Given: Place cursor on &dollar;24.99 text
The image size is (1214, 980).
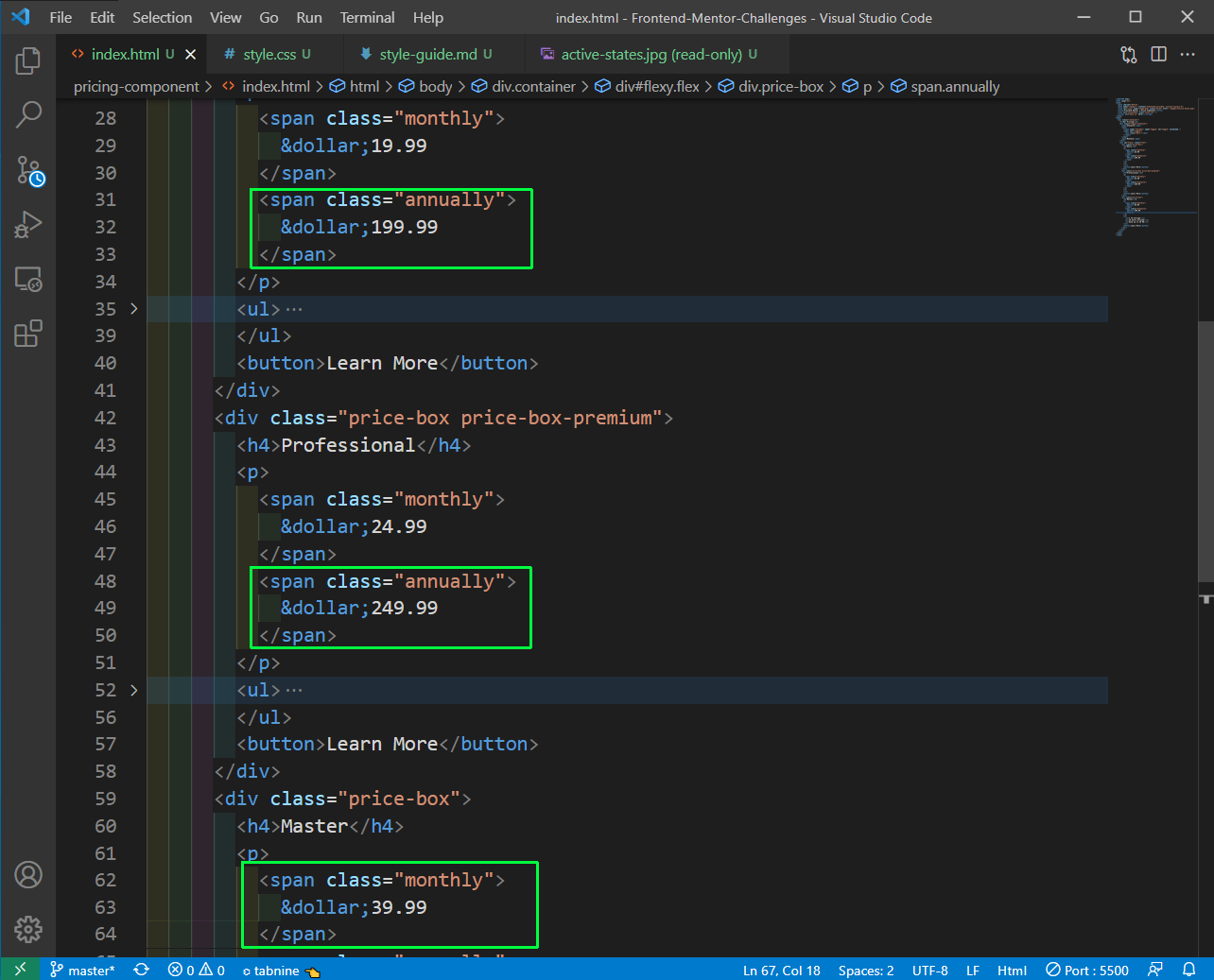Looking at the screenshot, I should 354,526.
